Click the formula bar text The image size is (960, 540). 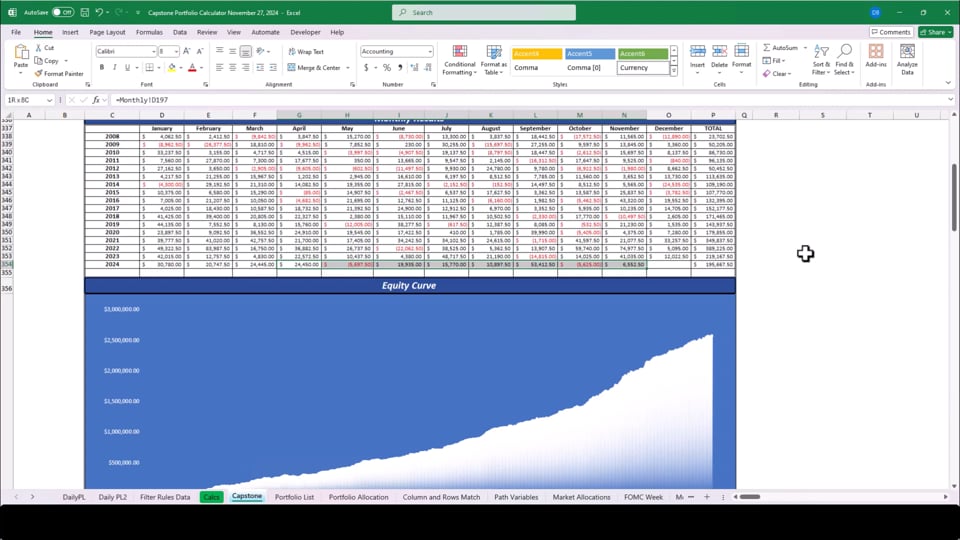pos(141,100)
